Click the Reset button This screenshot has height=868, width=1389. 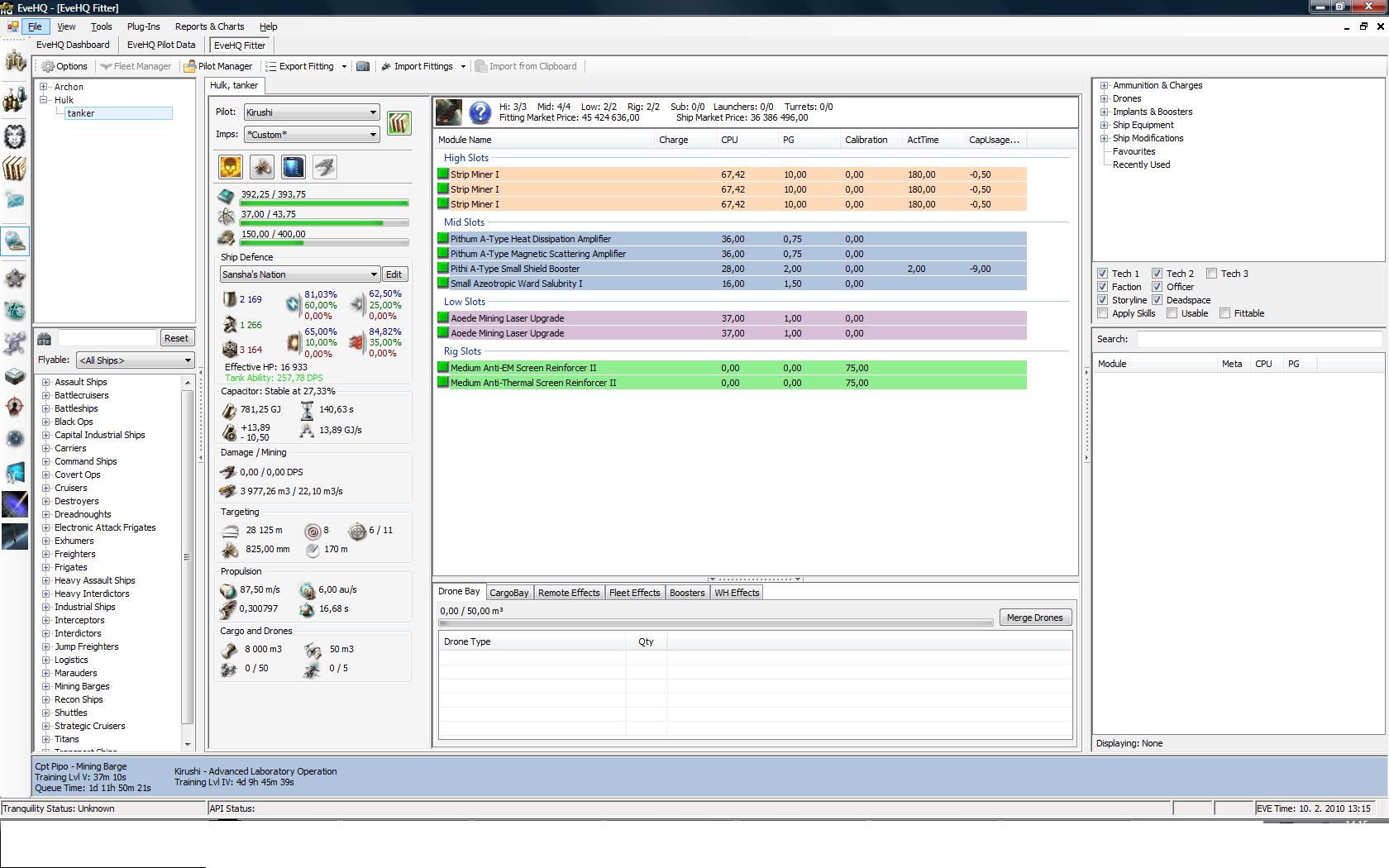176,338
